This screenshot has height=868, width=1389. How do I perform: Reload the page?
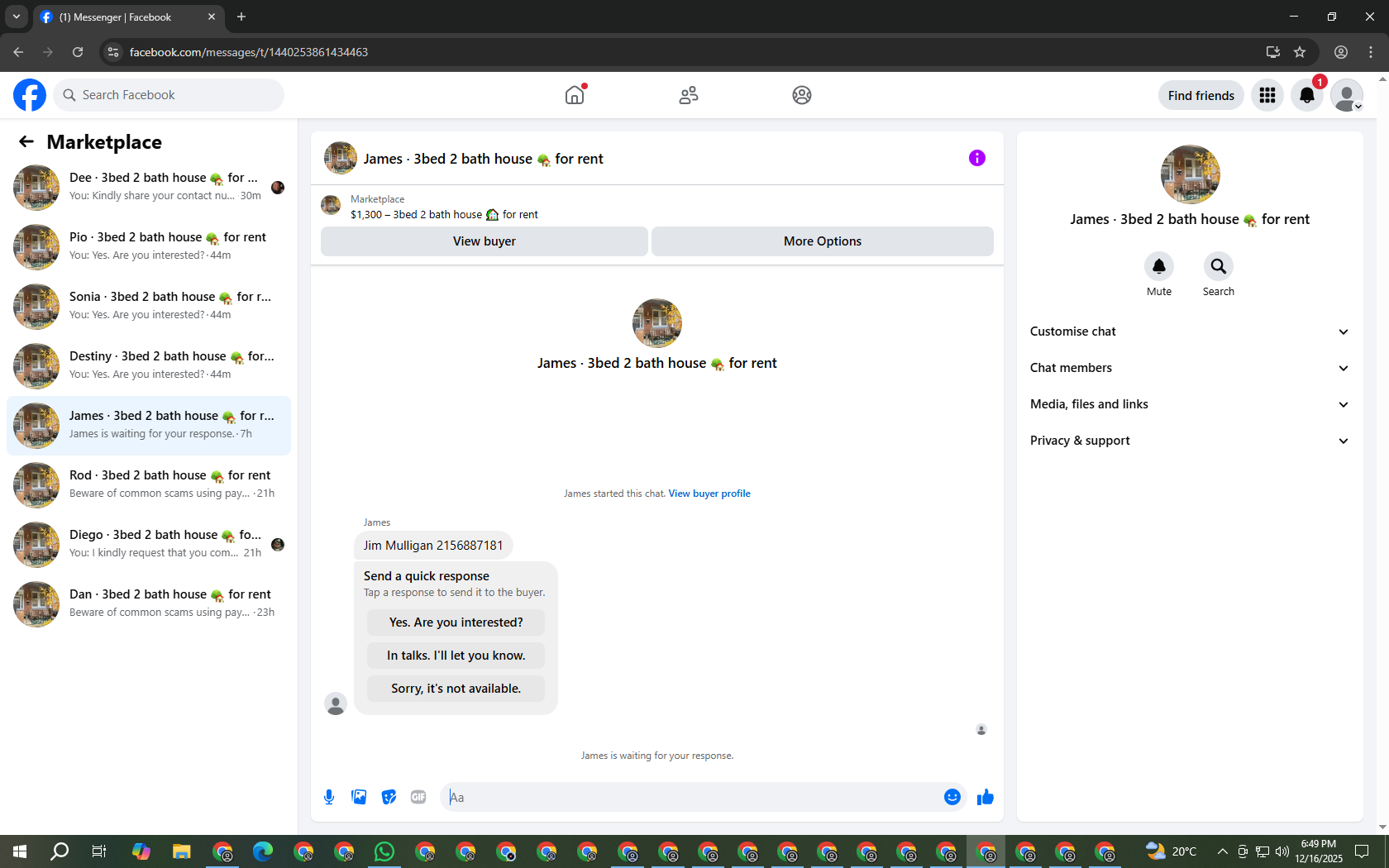pos(78,52)
